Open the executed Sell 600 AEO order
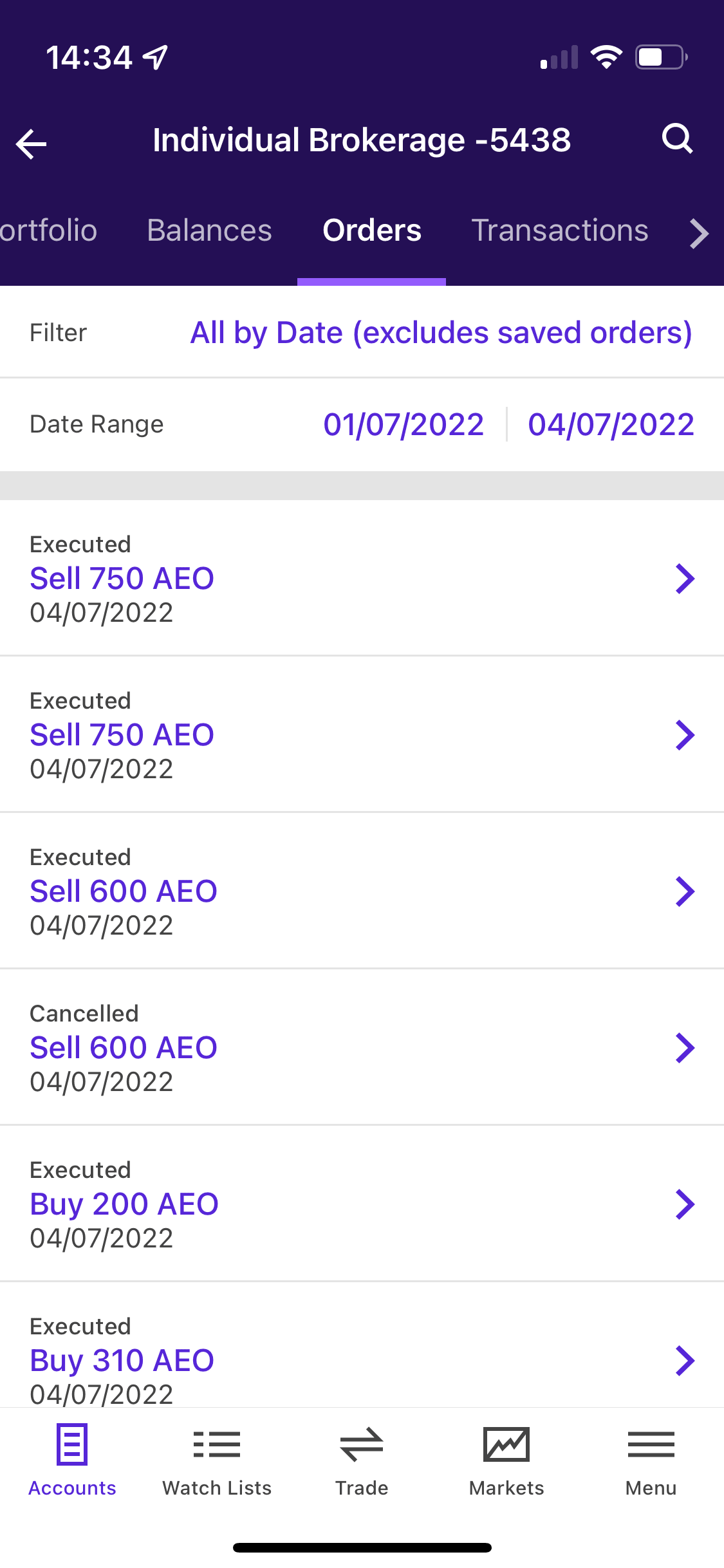This screenshot has width=724, height=1568. (x=124, y=891)
